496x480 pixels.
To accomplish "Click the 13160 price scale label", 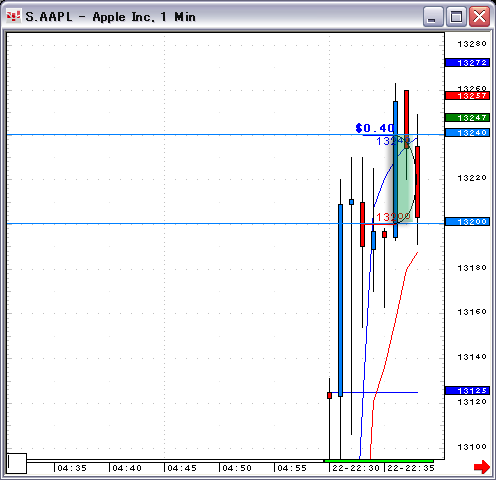I will pyautogui.click(x=472, y=312).
